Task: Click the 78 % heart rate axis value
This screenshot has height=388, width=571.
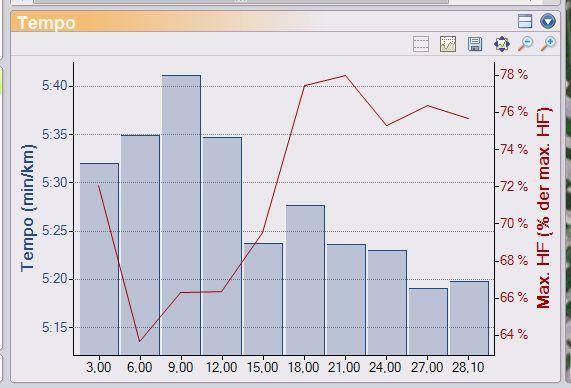Action: coord(514,74)
